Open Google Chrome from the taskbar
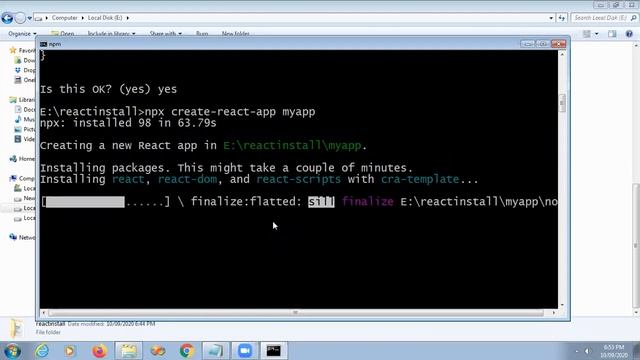 (x=187, y=351)
